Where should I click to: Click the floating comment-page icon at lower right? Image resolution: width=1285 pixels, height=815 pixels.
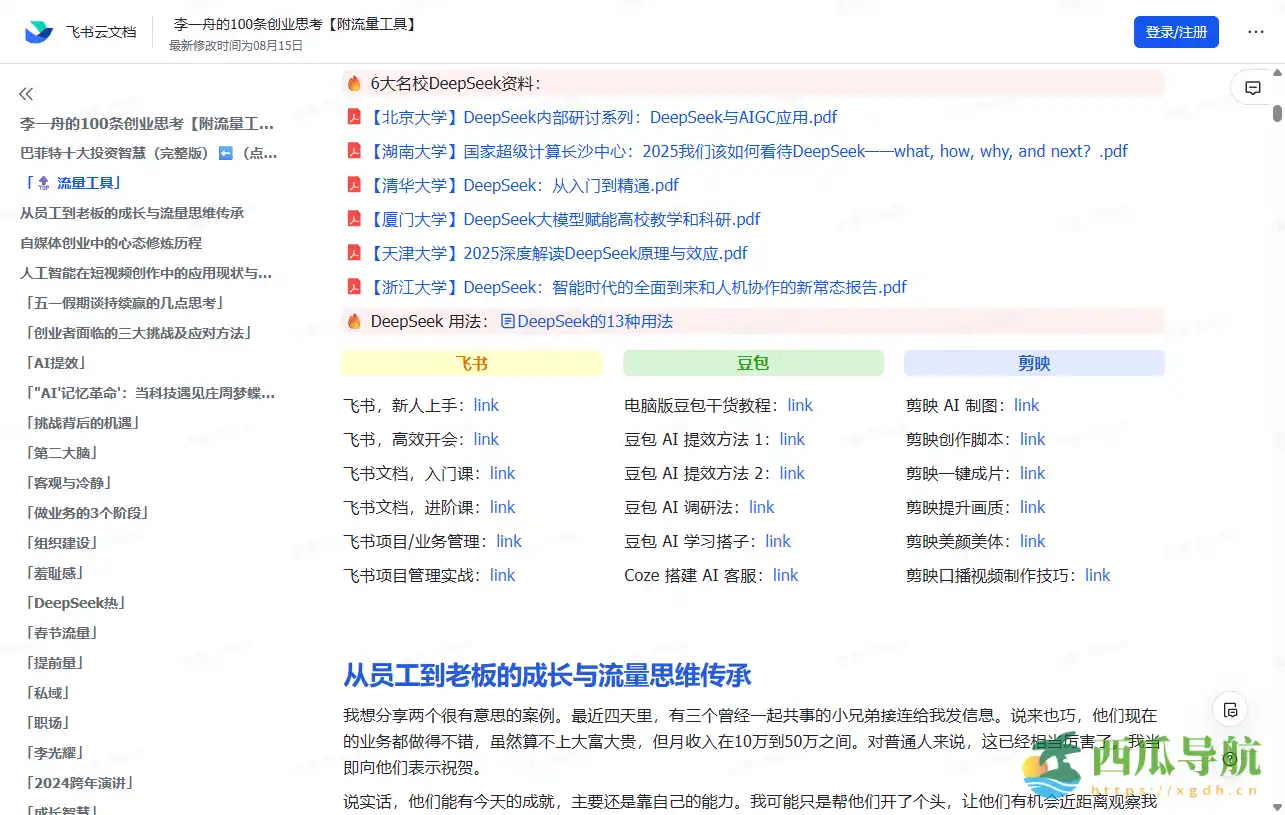click(x=1230, y=710)
